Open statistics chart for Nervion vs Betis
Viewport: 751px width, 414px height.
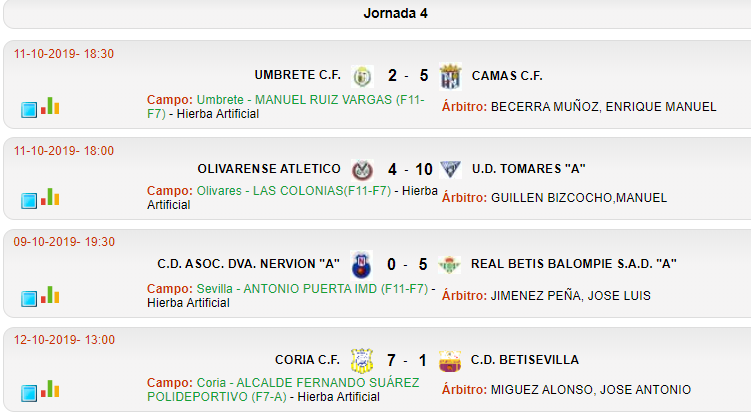tap(50, 295)
